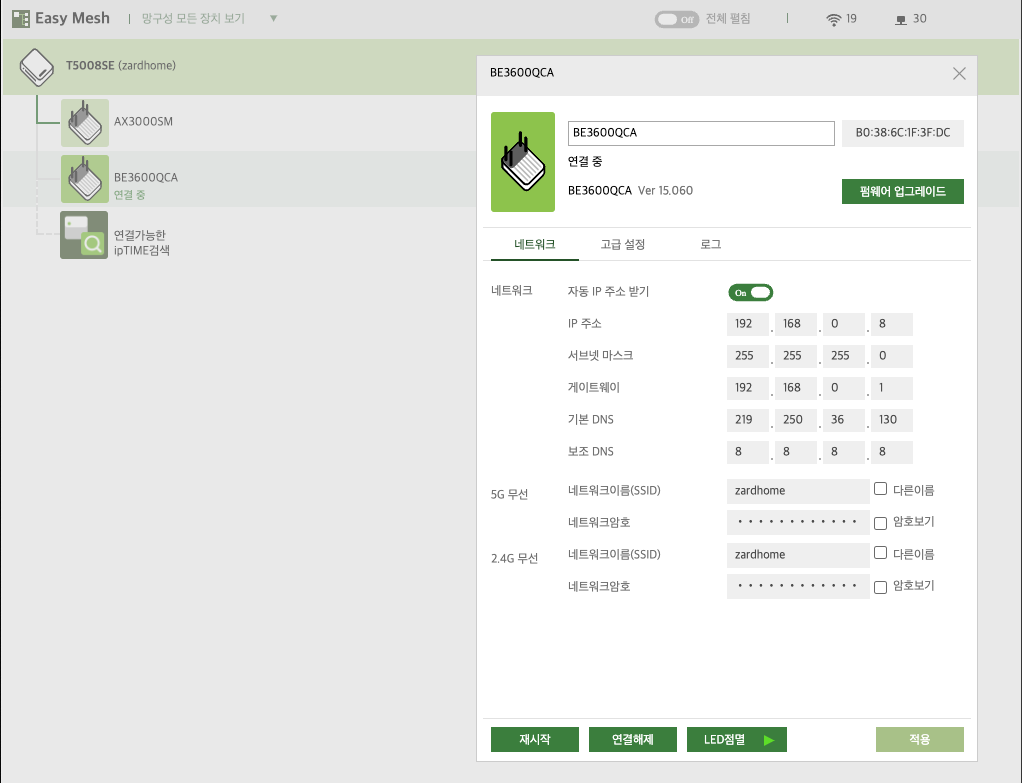The height and width of the screenshot is (783, 1022).
Task: Click the 적용 button
Action: coord(919,739)
